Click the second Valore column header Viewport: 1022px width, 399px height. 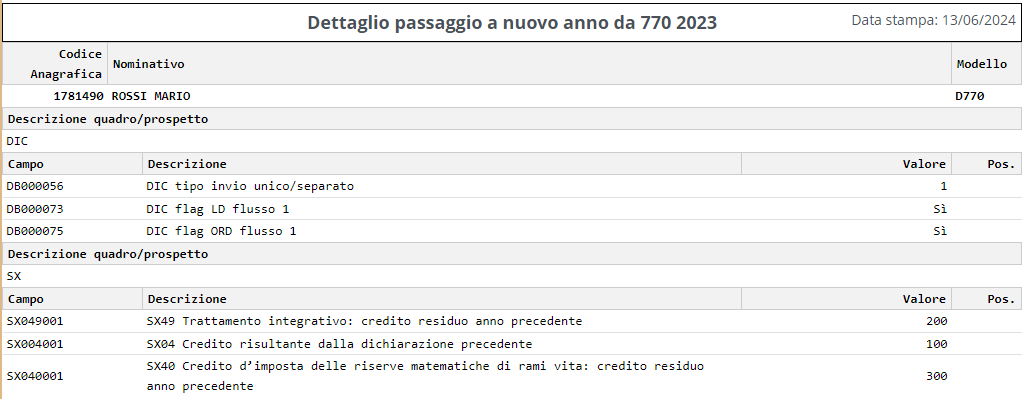[924, 299]
